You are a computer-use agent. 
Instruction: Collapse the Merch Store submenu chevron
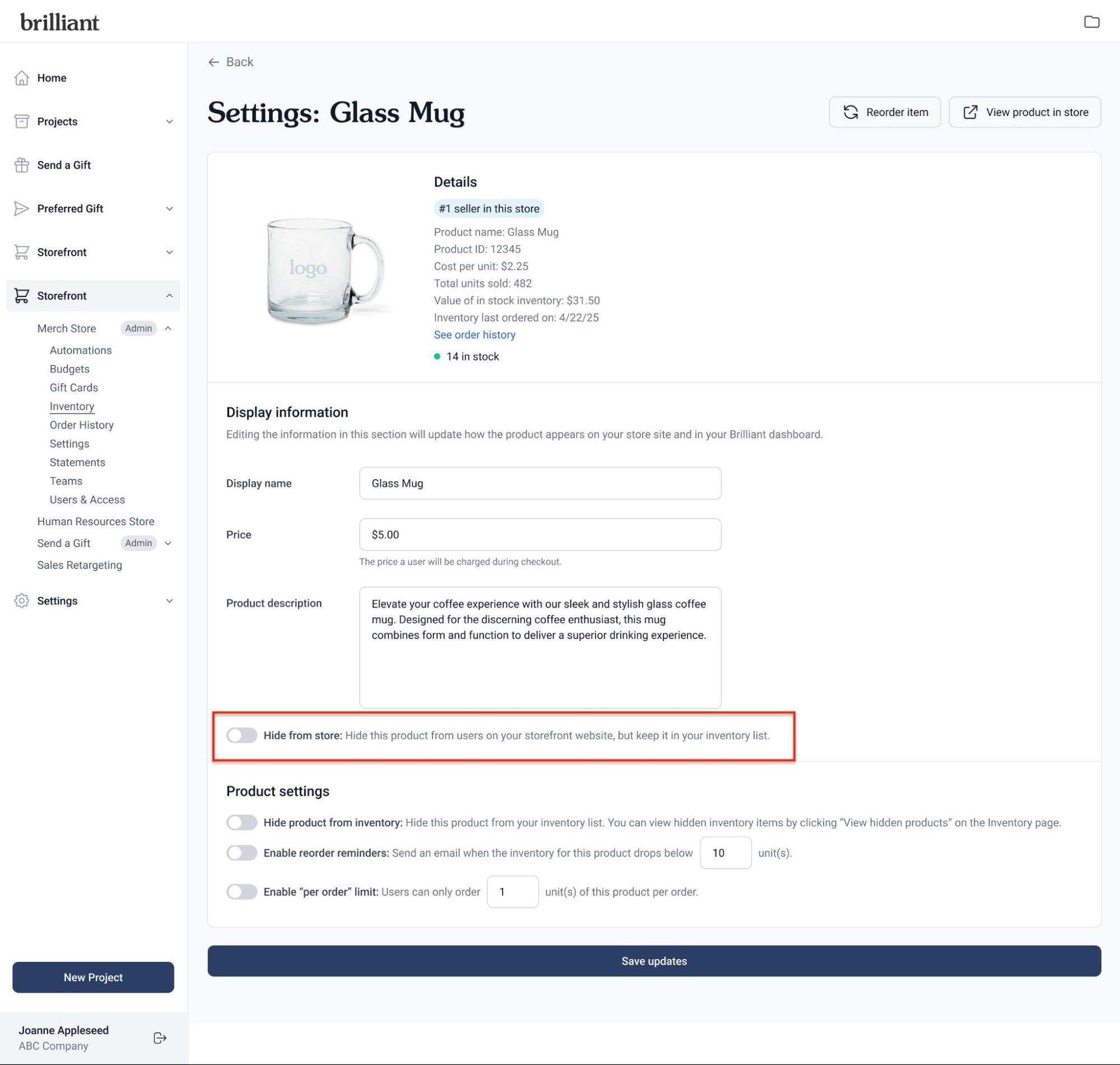168,328
